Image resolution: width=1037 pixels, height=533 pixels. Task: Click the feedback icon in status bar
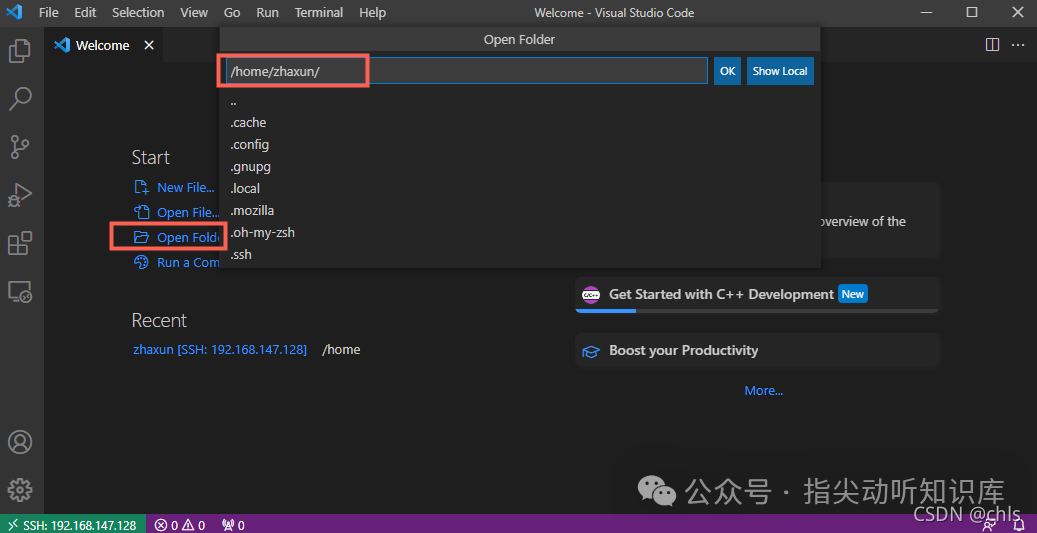[x=989, y=525]
